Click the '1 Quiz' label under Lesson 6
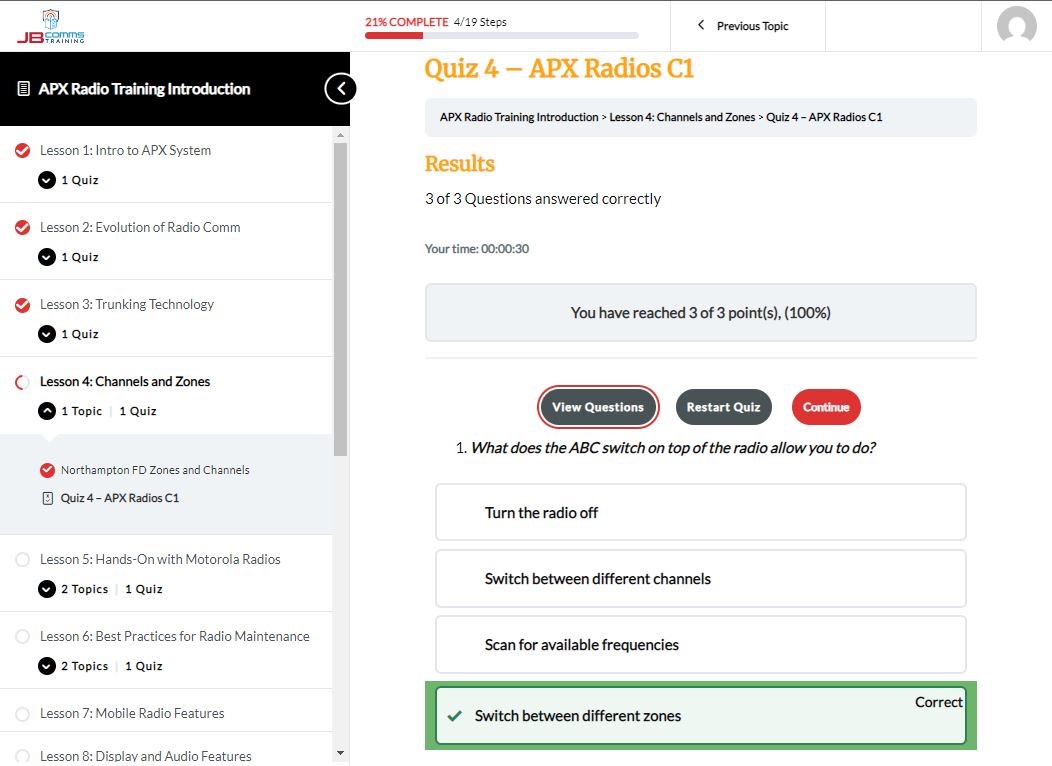 click(144, 666)
